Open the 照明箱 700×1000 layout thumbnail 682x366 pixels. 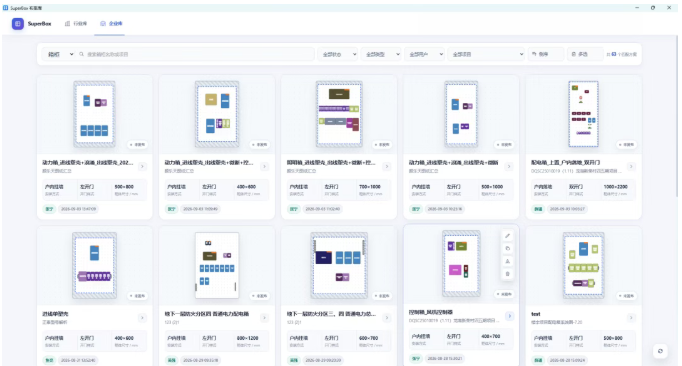coord(339,114)
